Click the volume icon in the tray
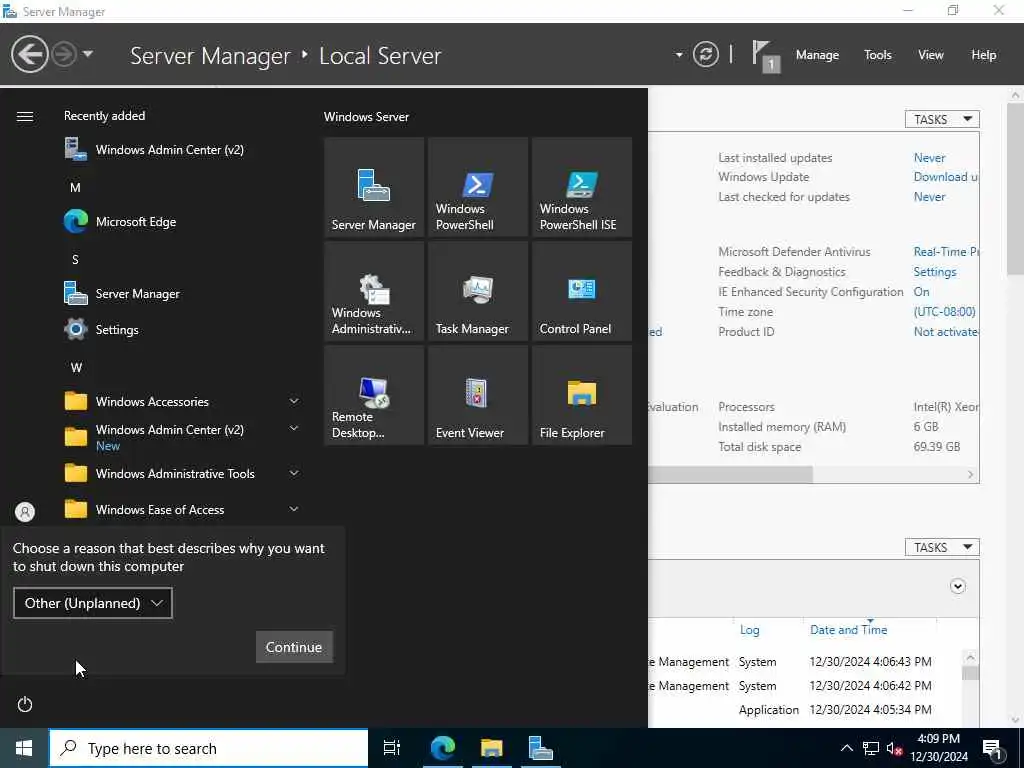Image resolution: width=1024 pixels, height=768 pixels. (894, 748)
